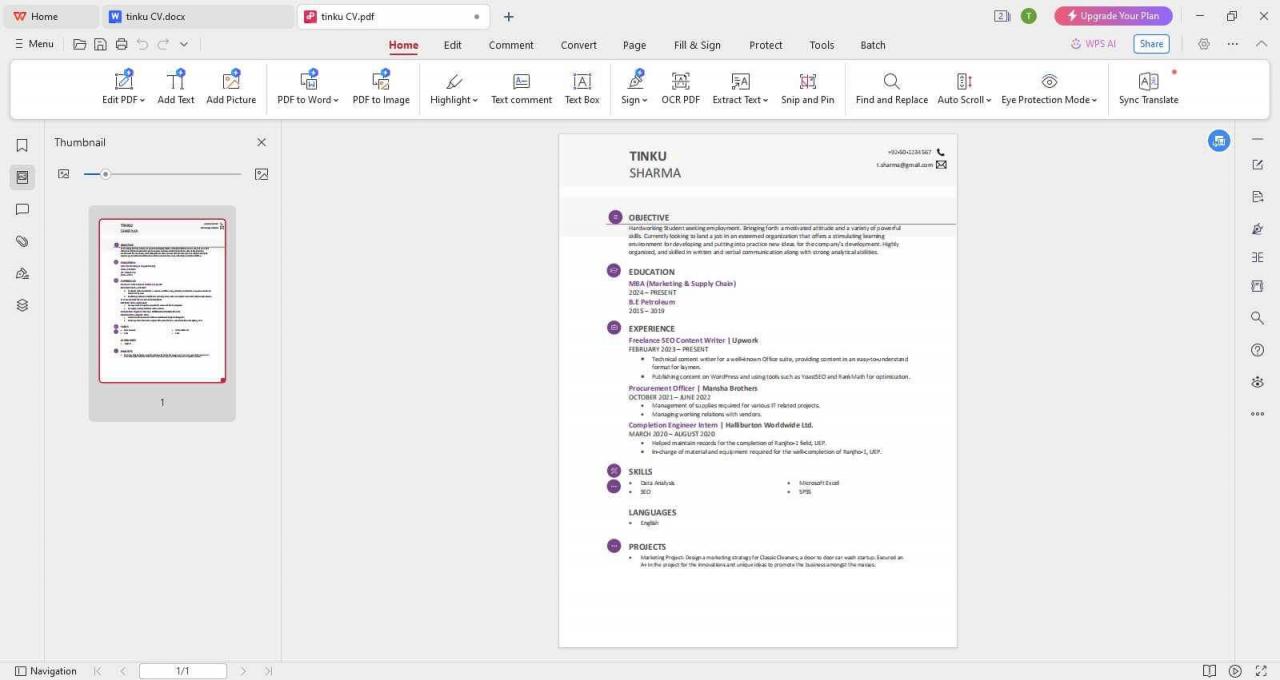The image size is (1280, 680).
Task: Open WPS AI
Action: pos(1093,44)
